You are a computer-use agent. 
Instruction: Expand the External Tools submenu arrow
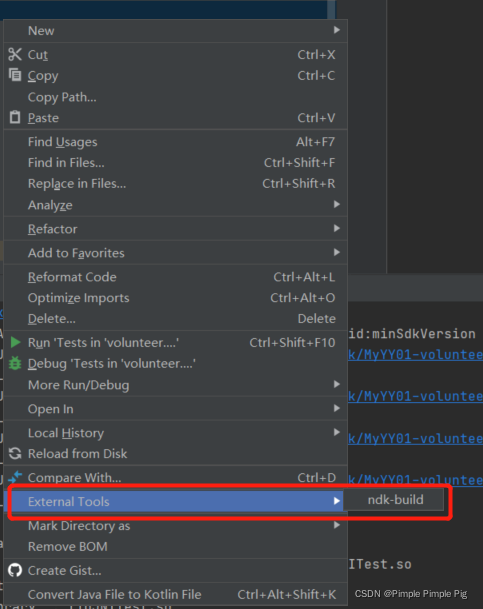337,501
